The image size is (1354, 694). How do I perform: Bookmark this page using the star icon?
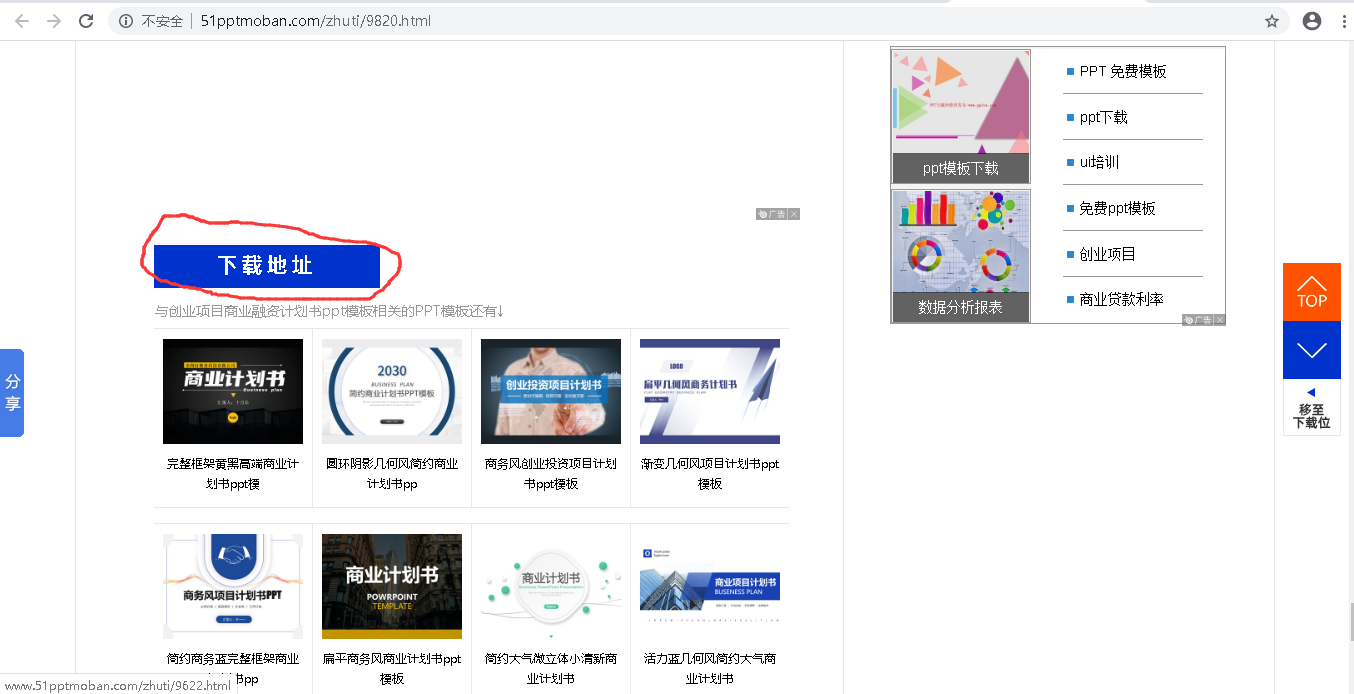pyautogui.click(x=1271, y=20)
